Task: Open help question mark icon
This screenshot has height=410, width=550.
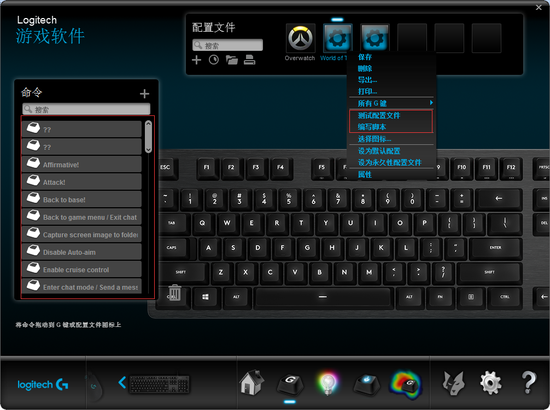Action: [528, 382]
